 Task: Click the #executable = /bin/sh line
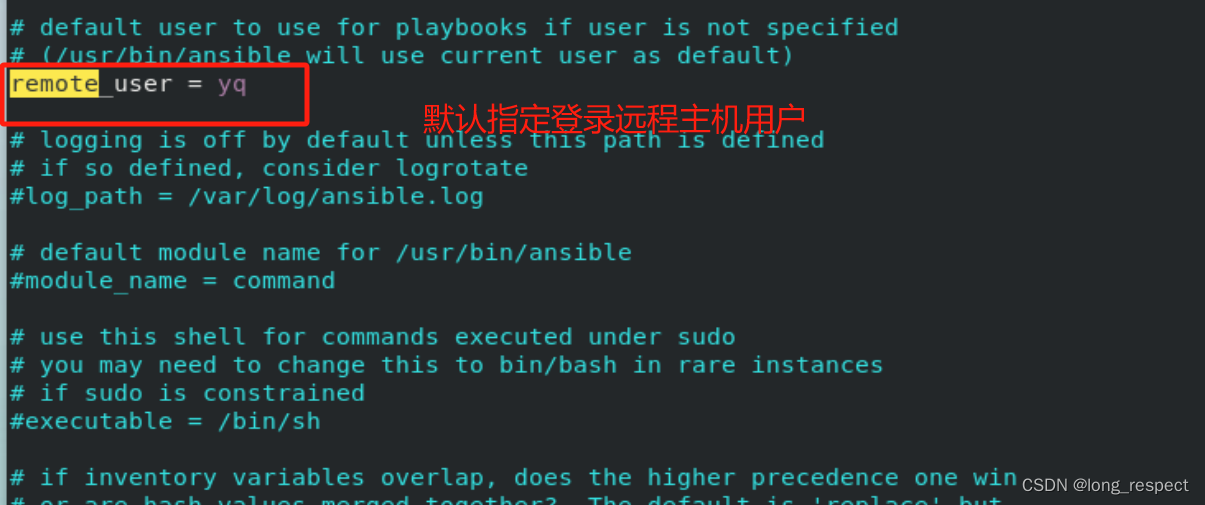pos(165,421)
